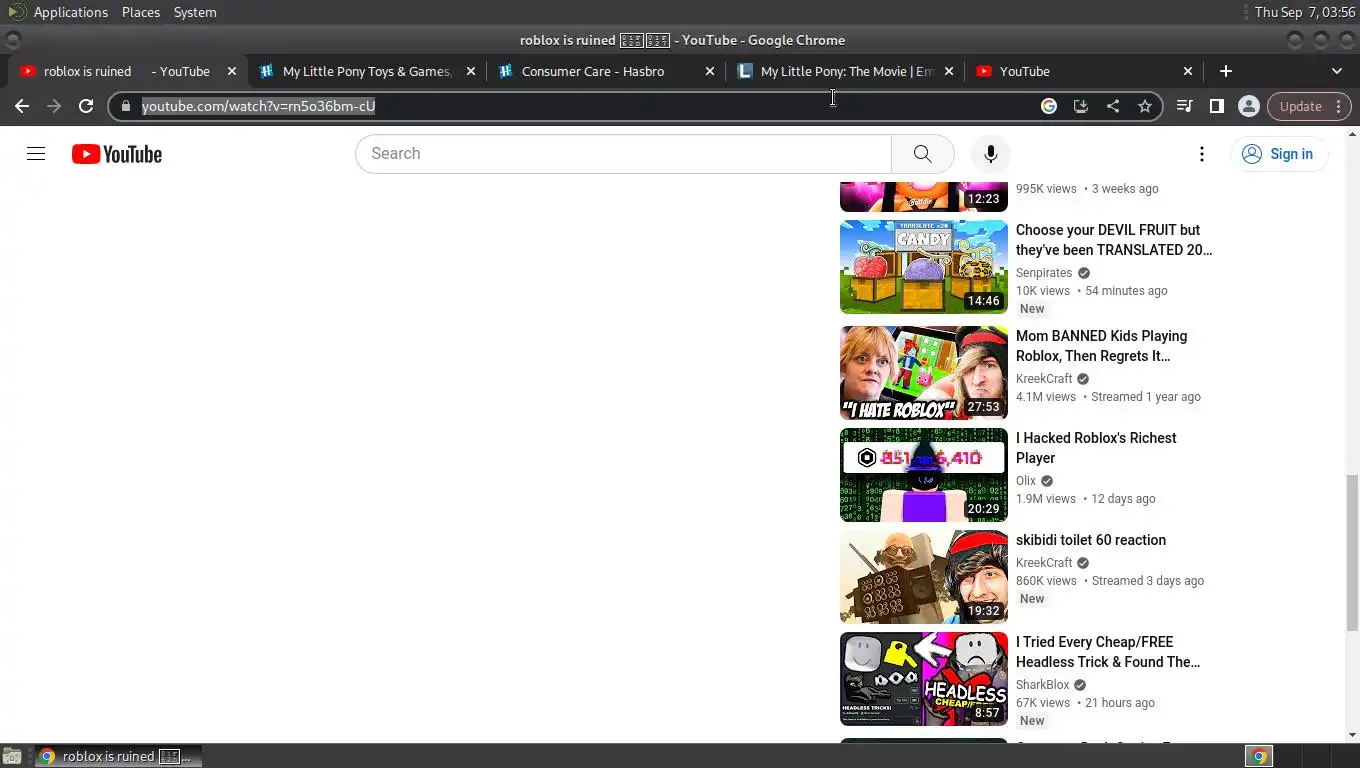Click the Google icon in address bar

click(1049, 106)
